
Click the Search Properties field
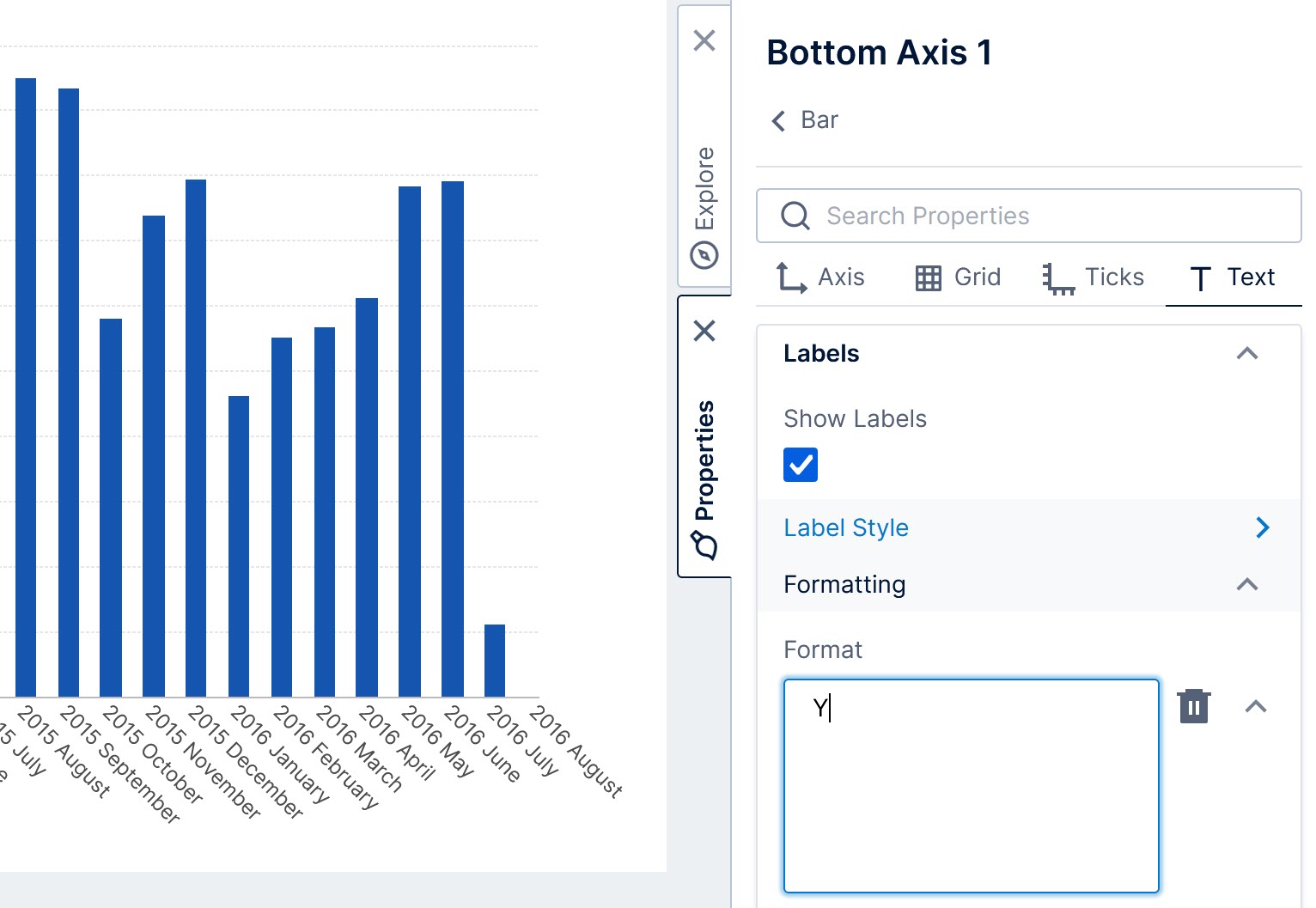988,216
